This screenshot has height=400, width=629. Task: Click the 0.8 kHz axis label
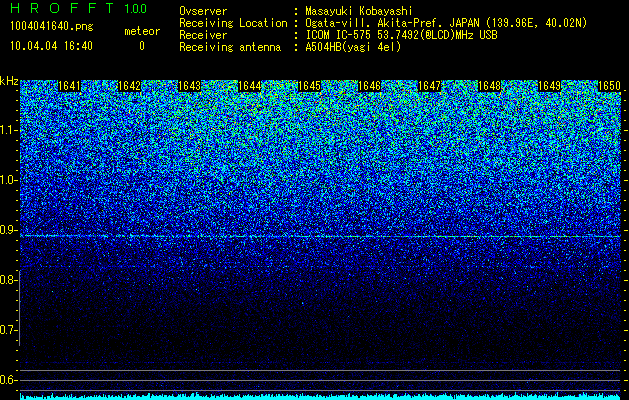[x=8, y=280]
